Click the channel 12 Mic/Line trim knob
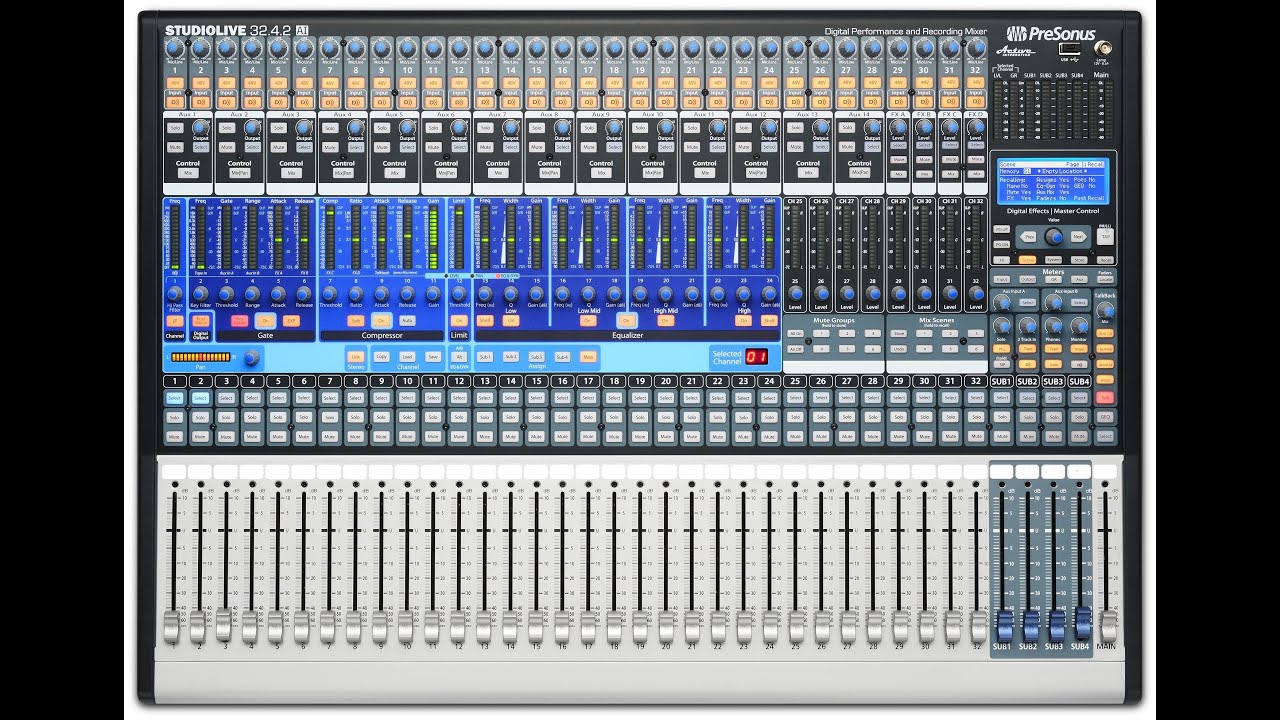Viewport: 1280px width, 720px height. coord(459,48)
